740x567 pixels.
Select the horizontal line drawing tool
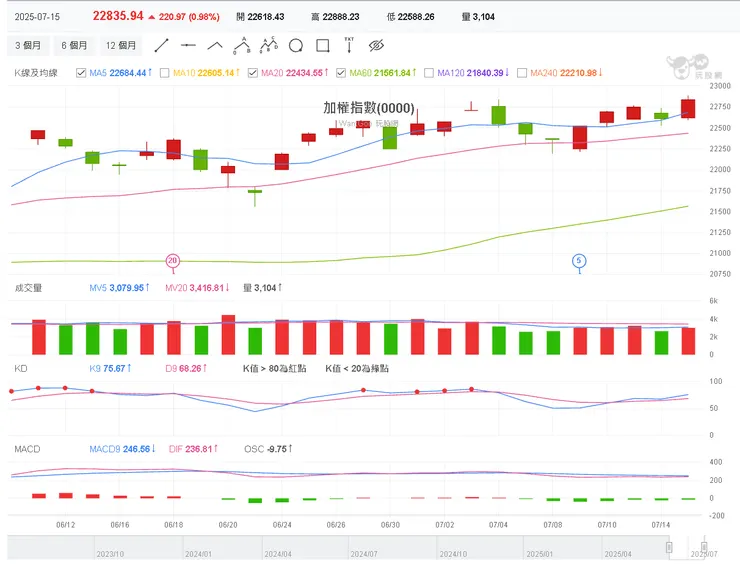[x=188, y=46]
